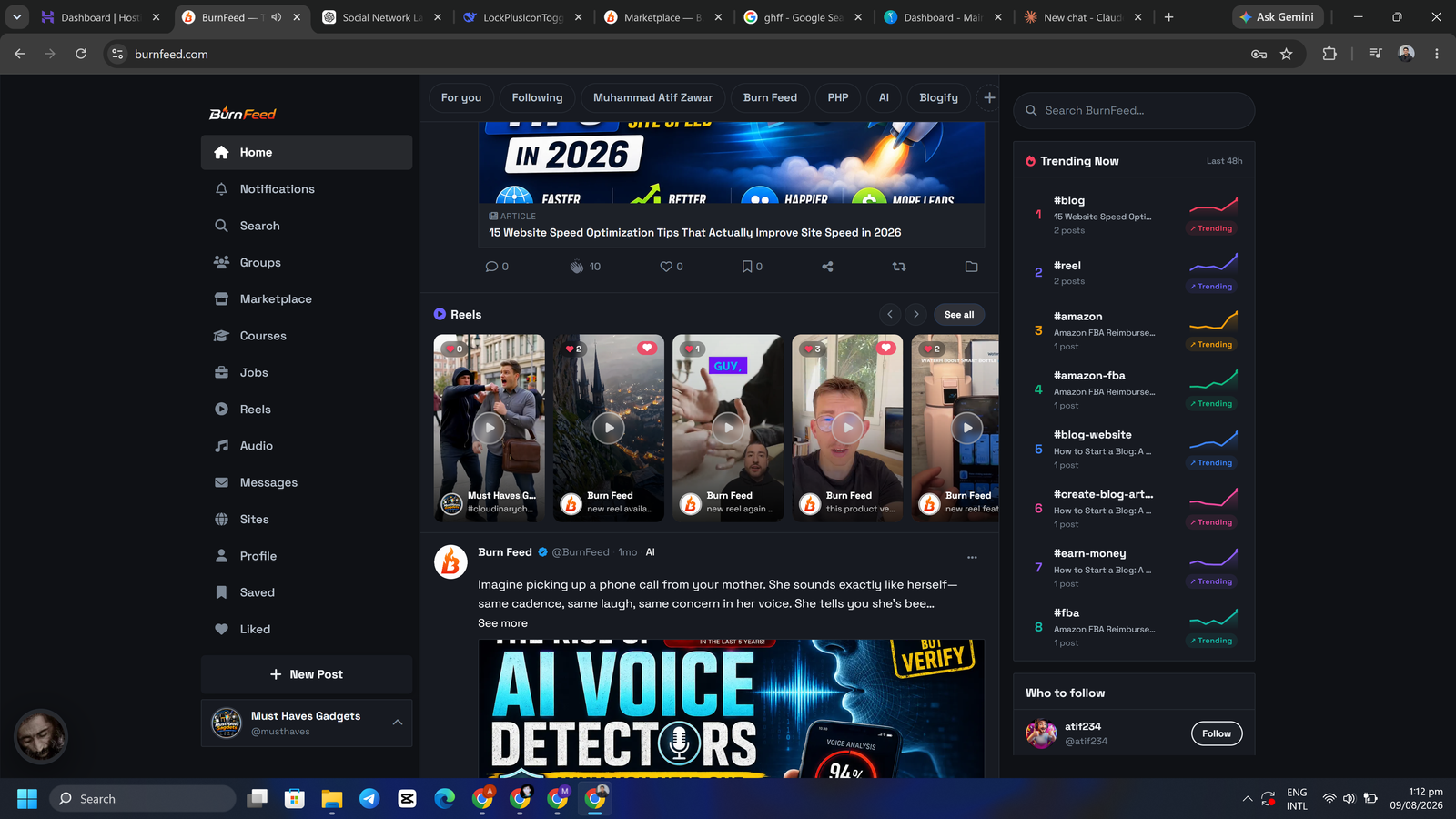
Task: Select the AI feed tab
Action: (884, 97)
